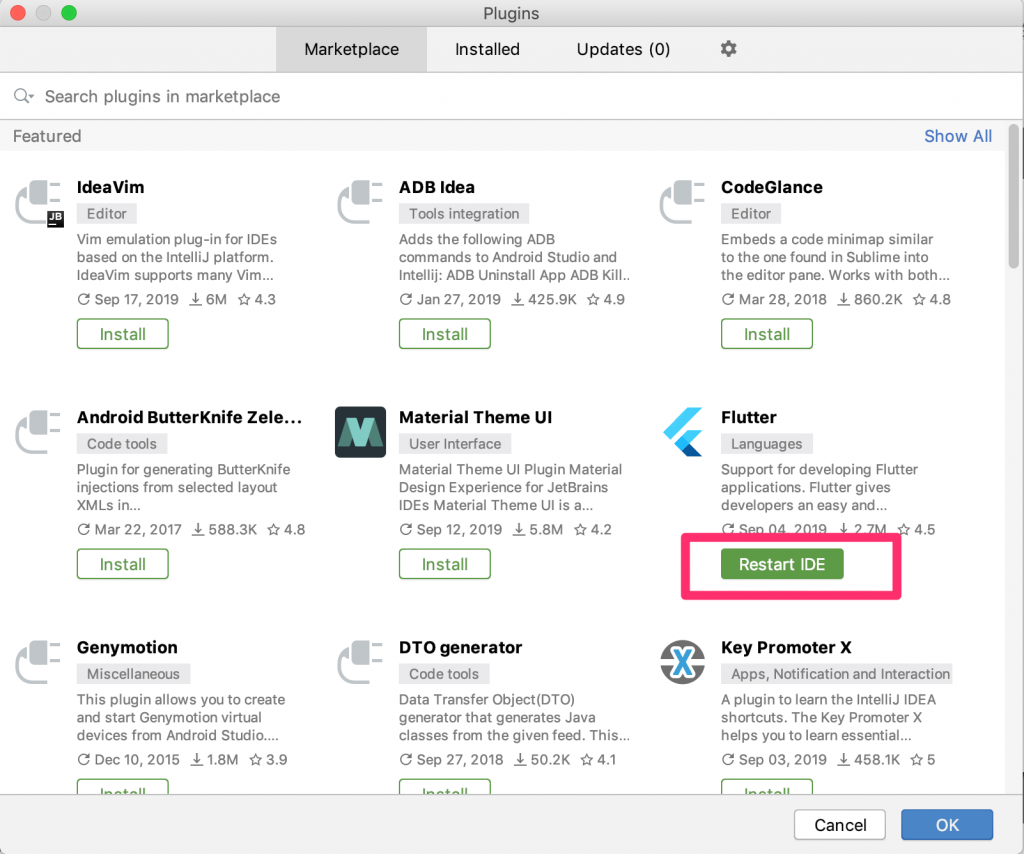This screenshot has height=854, width=1024.
Task: Open the CodeGlance plugin title
Action: [772, 187]
